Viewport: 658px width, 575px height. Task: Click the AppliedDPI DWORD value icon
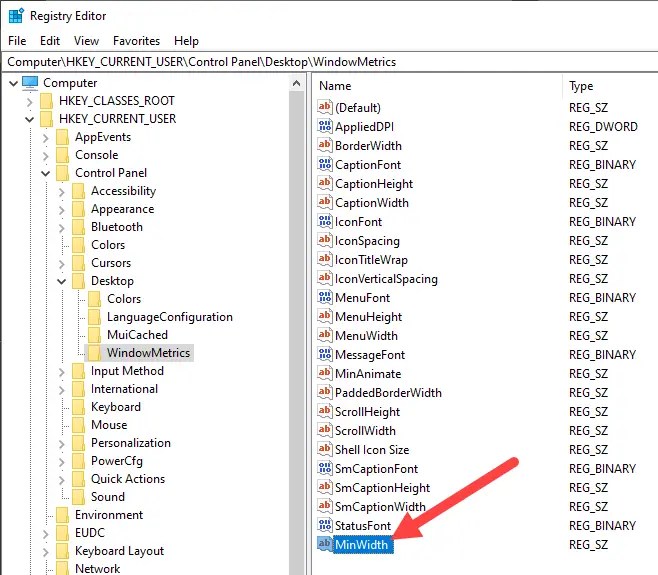pyautogui.click(x=325, y=126)
